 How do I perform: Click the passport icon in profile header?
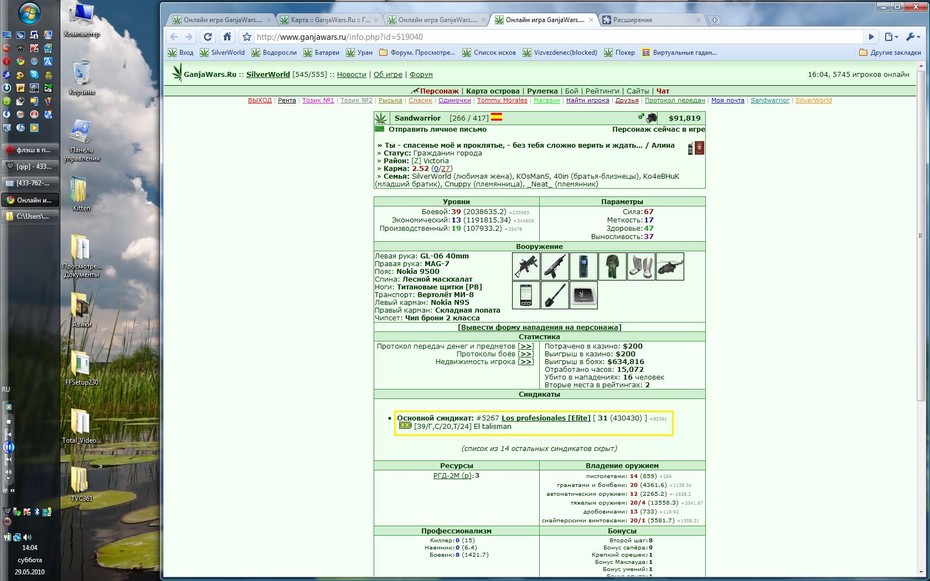[699, 148]
